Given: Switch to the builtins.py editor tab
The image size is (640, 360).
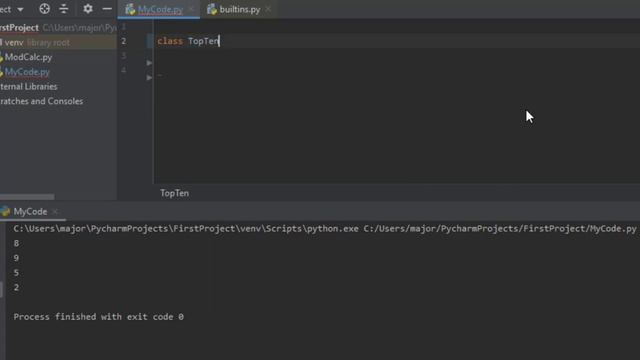Looking at the screenshot, I should coord(240,9).
